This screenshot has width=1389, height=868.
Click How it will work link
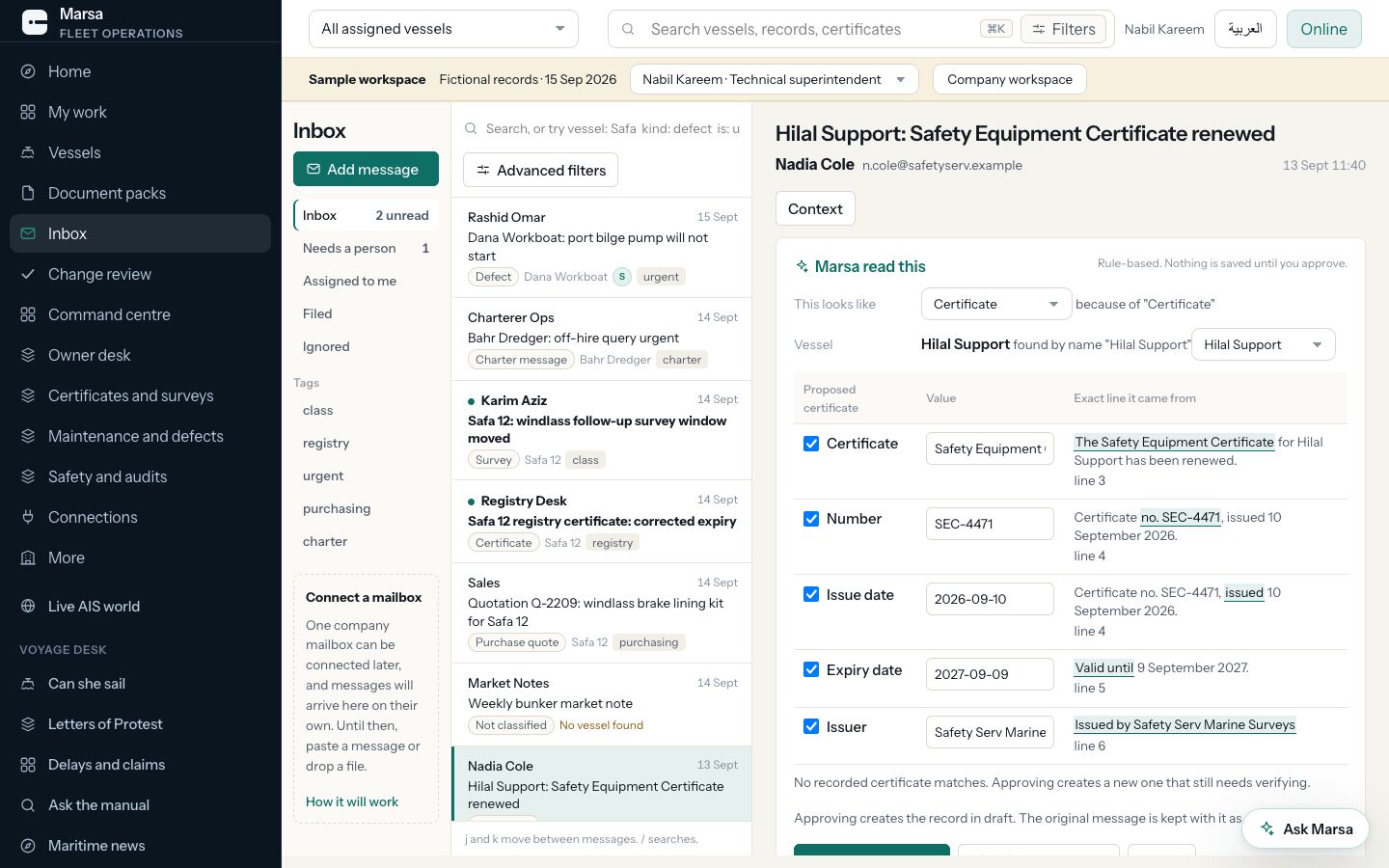352,801
